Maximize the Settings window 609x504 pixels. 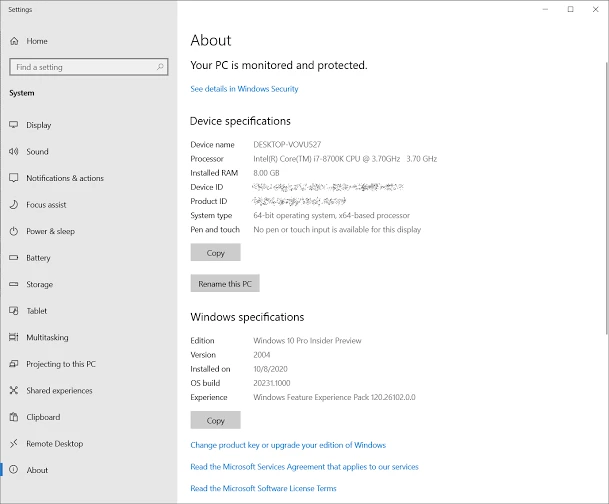click(x=570, y=9)
